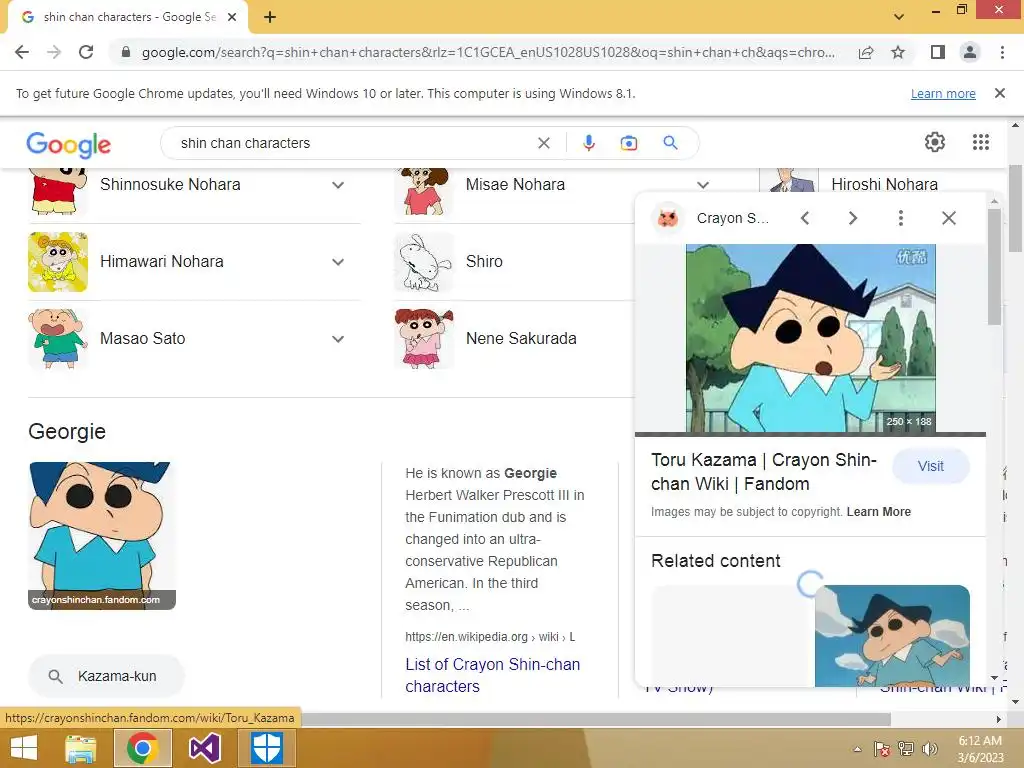Select Shiro character entry

point(484,261)
